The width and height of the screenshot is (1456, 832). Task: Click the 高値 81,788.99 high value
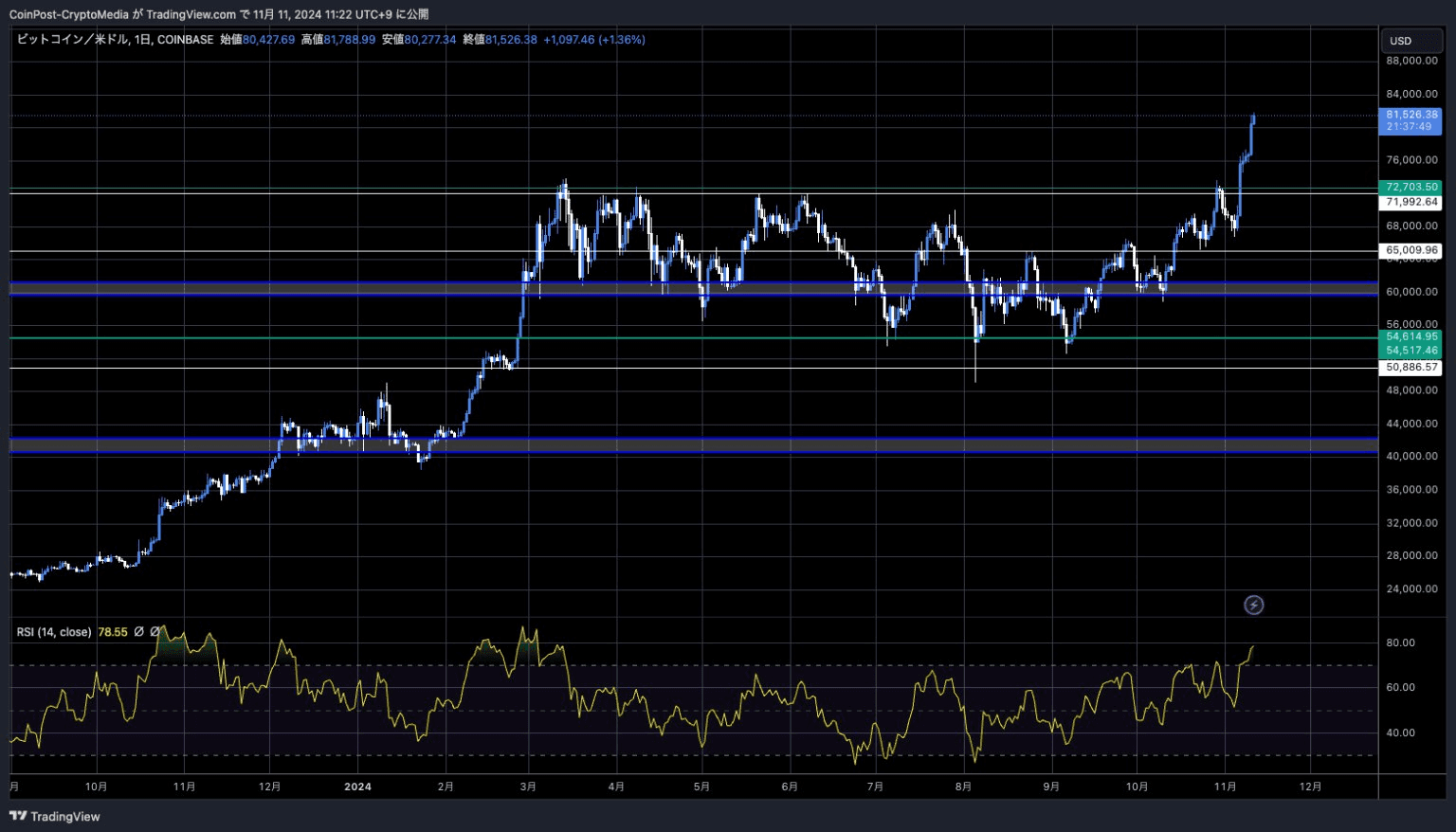[x=338, y=40]
